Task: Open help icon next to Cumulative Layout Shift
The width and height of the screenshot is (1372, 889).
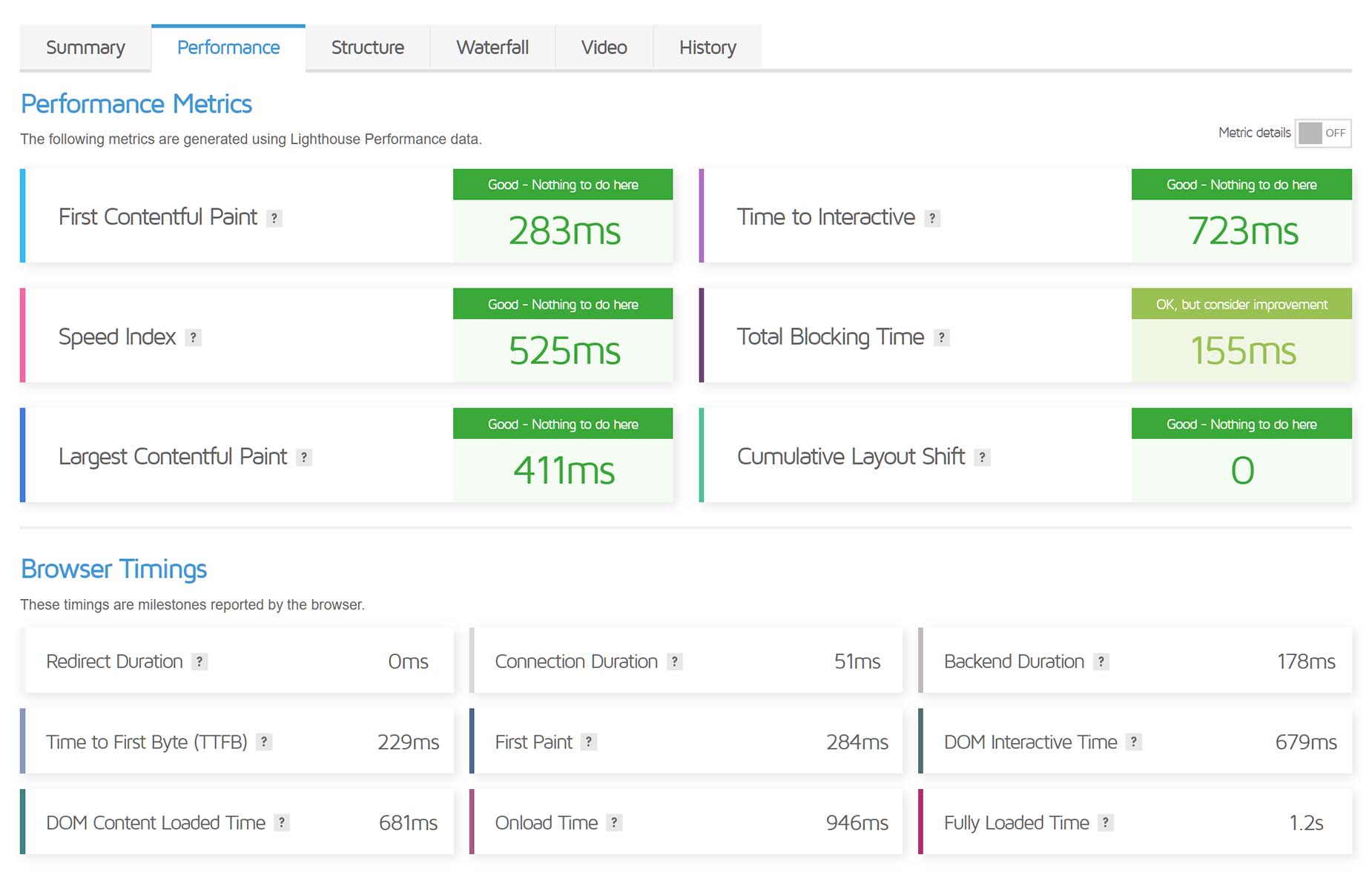Action: tap(982, 457)
